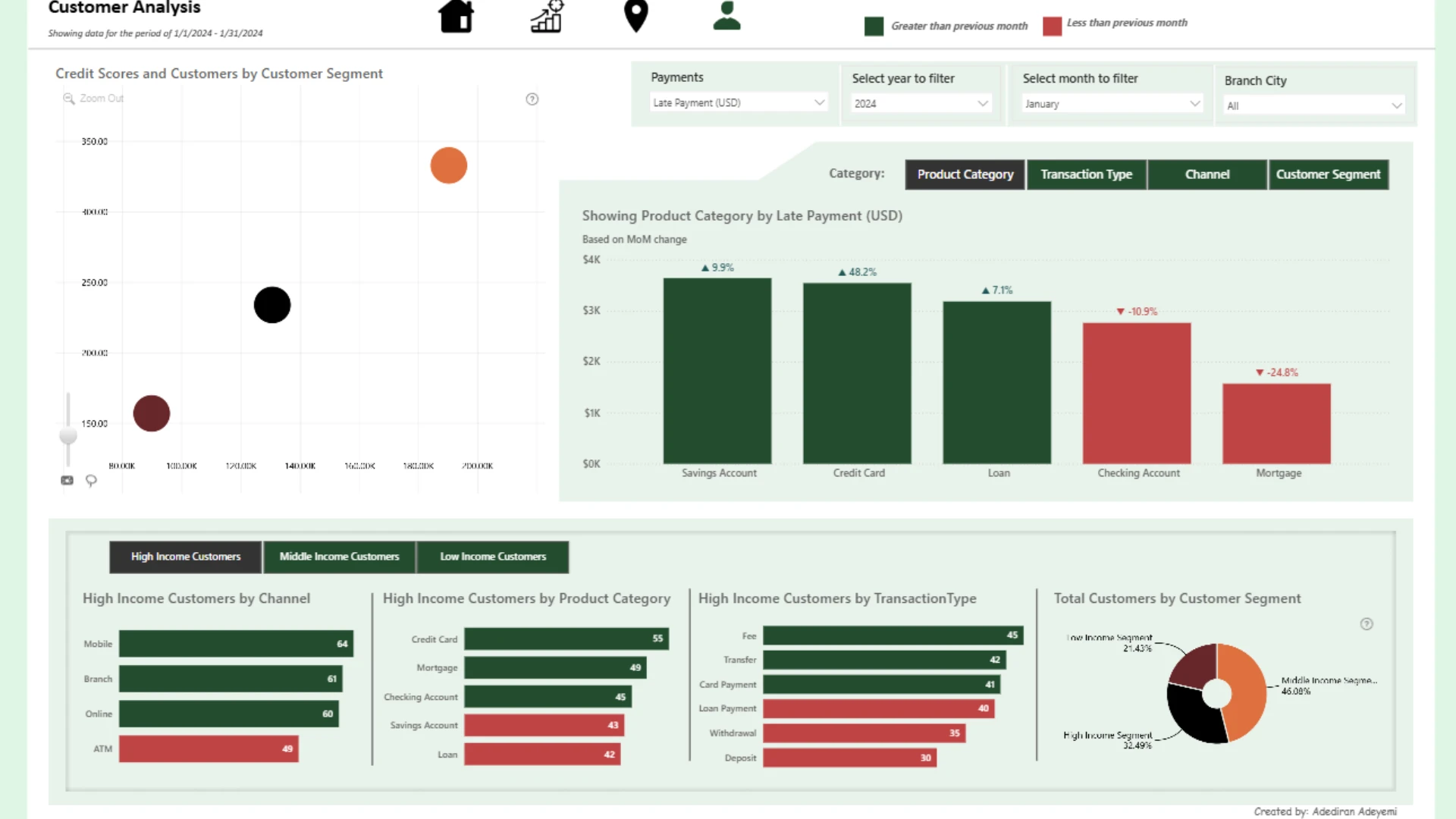Click the Deposit transaction bar
Viewport: 1456px width, 819px height.
(x=850, y=758)
